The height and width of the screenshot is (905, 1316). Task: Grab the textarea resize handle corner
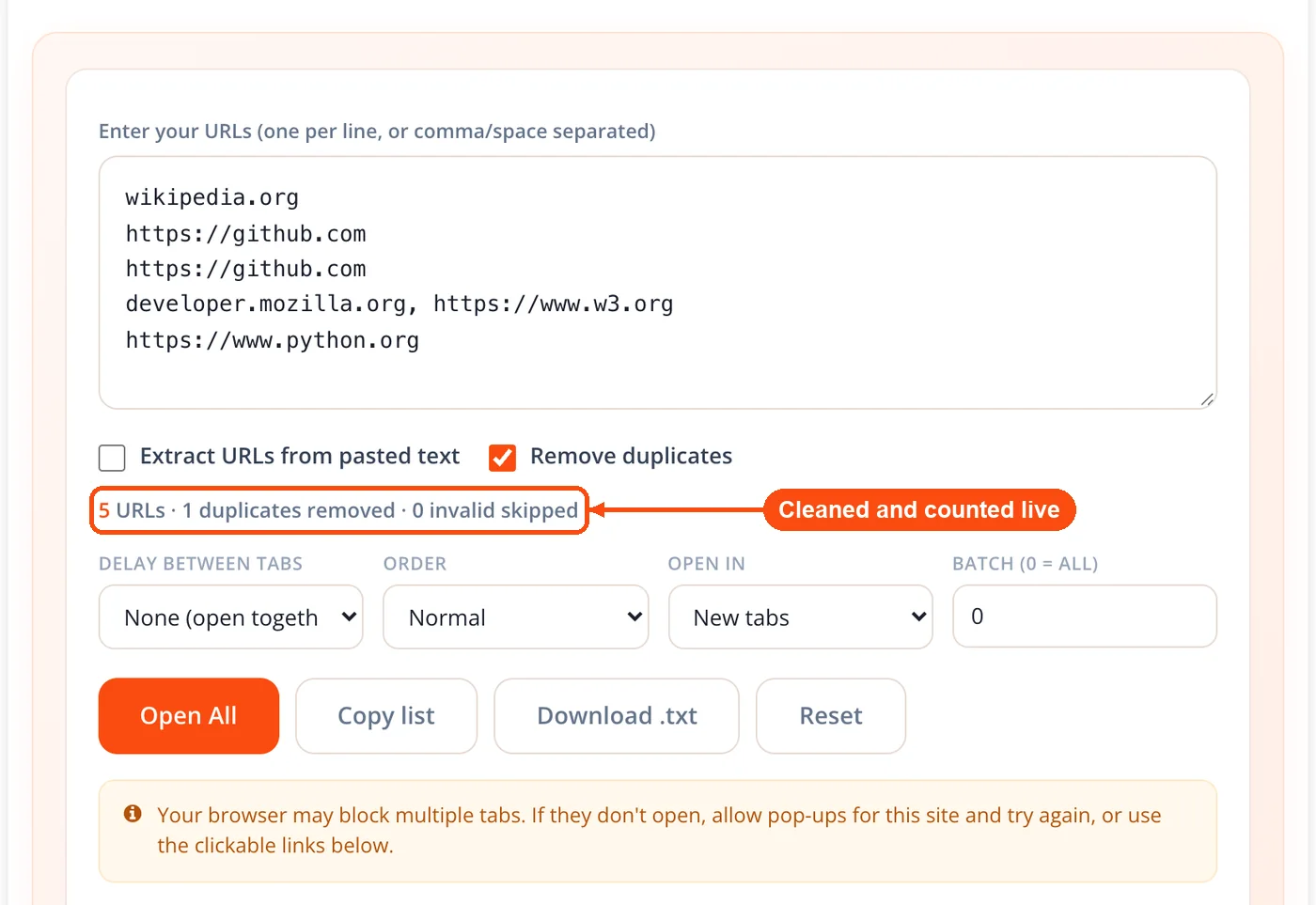[x=1207, y=399]
